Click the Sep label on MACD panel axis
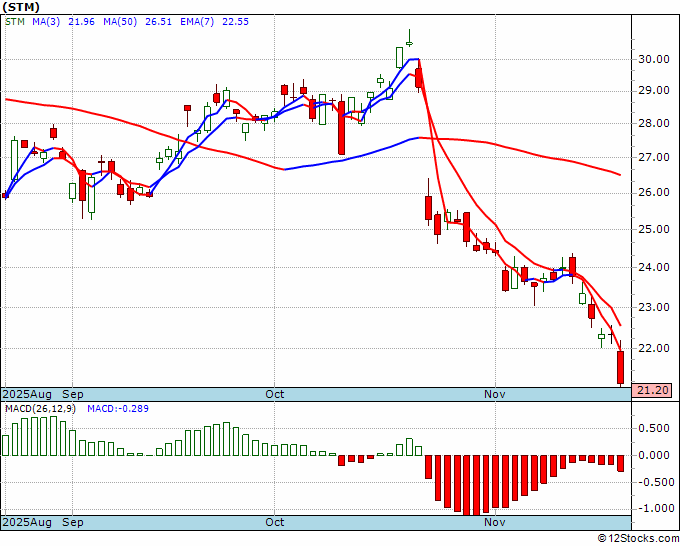The width and height of the screenshot is (680, 546). [x=73, y=522]
